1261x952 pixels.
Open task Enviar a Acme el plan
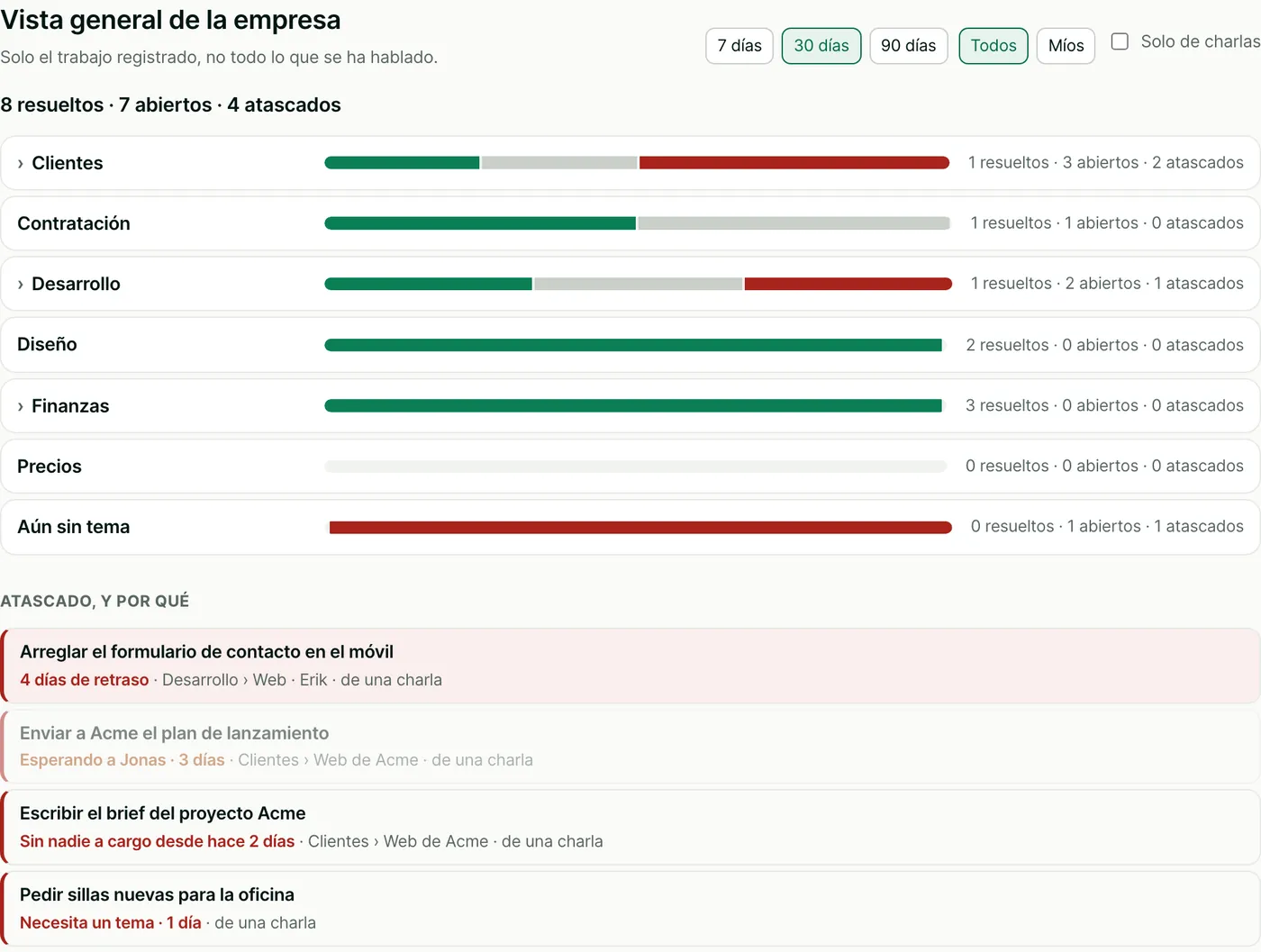[630, 747]
